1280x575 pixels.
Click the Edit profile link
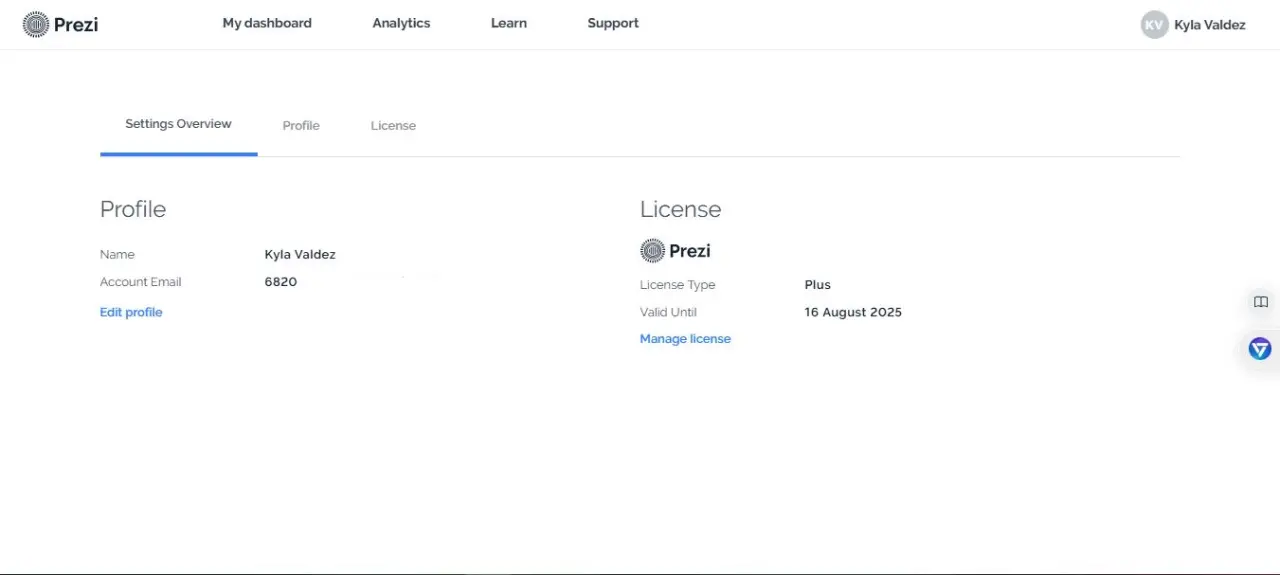tap(131, 312)
